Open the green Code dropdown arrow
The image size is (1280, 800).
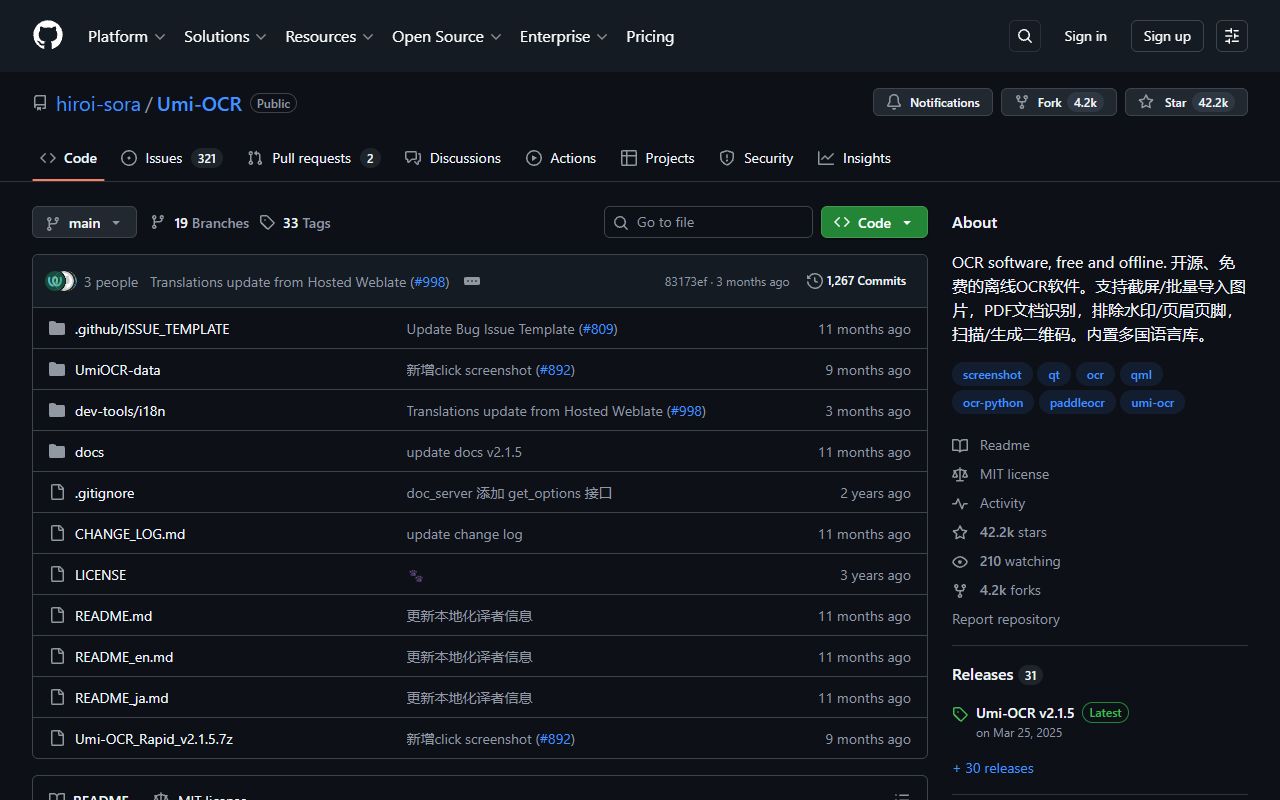pyautogui.click(x=906, y=222)
